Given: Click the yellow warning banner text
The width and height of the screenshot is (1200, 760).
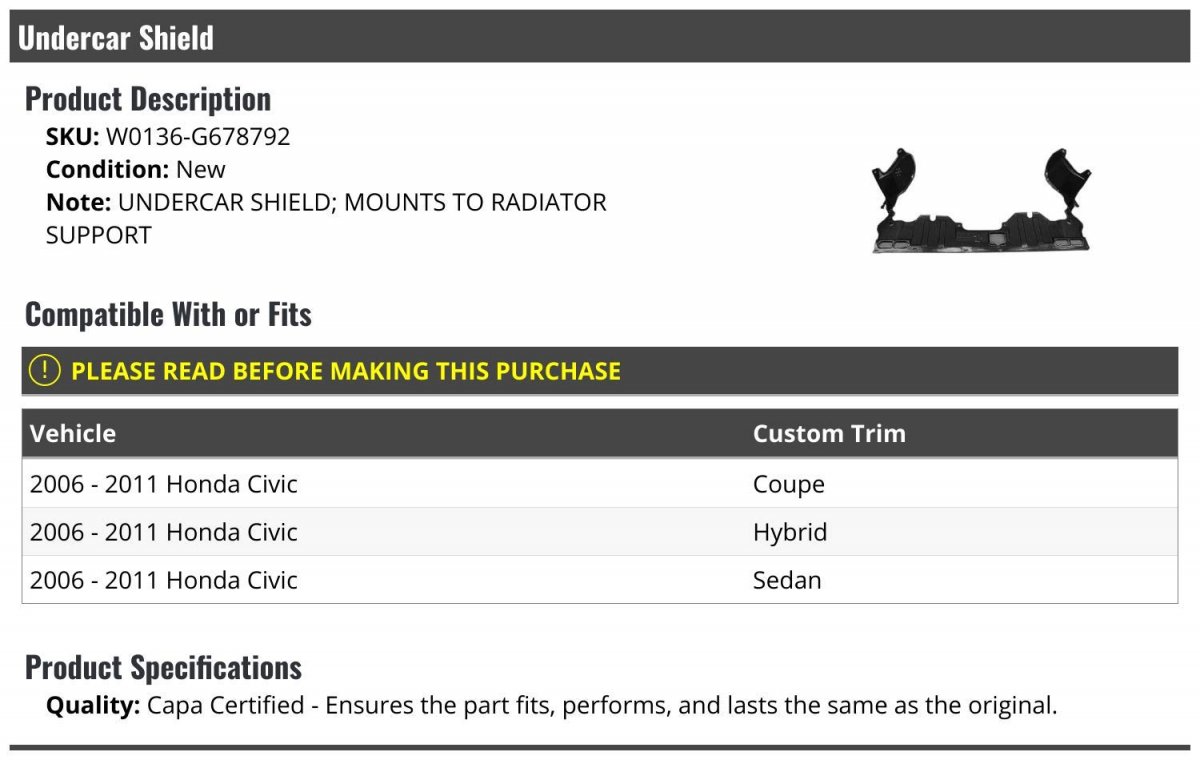Looking at the screenshot, I should point(346,371).
